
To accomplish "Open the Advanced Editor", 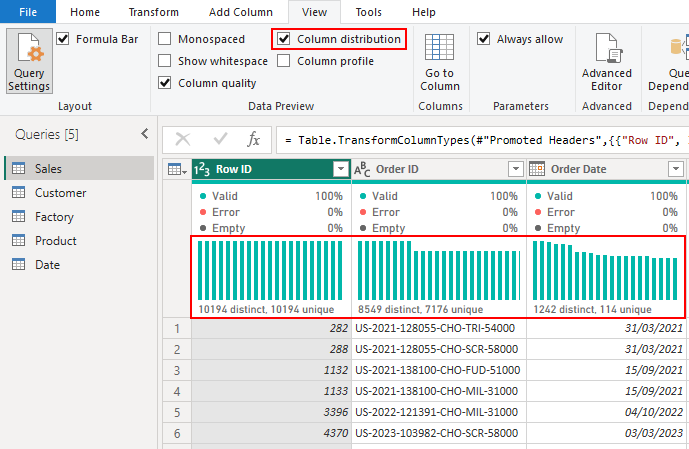I will (606, 62).
